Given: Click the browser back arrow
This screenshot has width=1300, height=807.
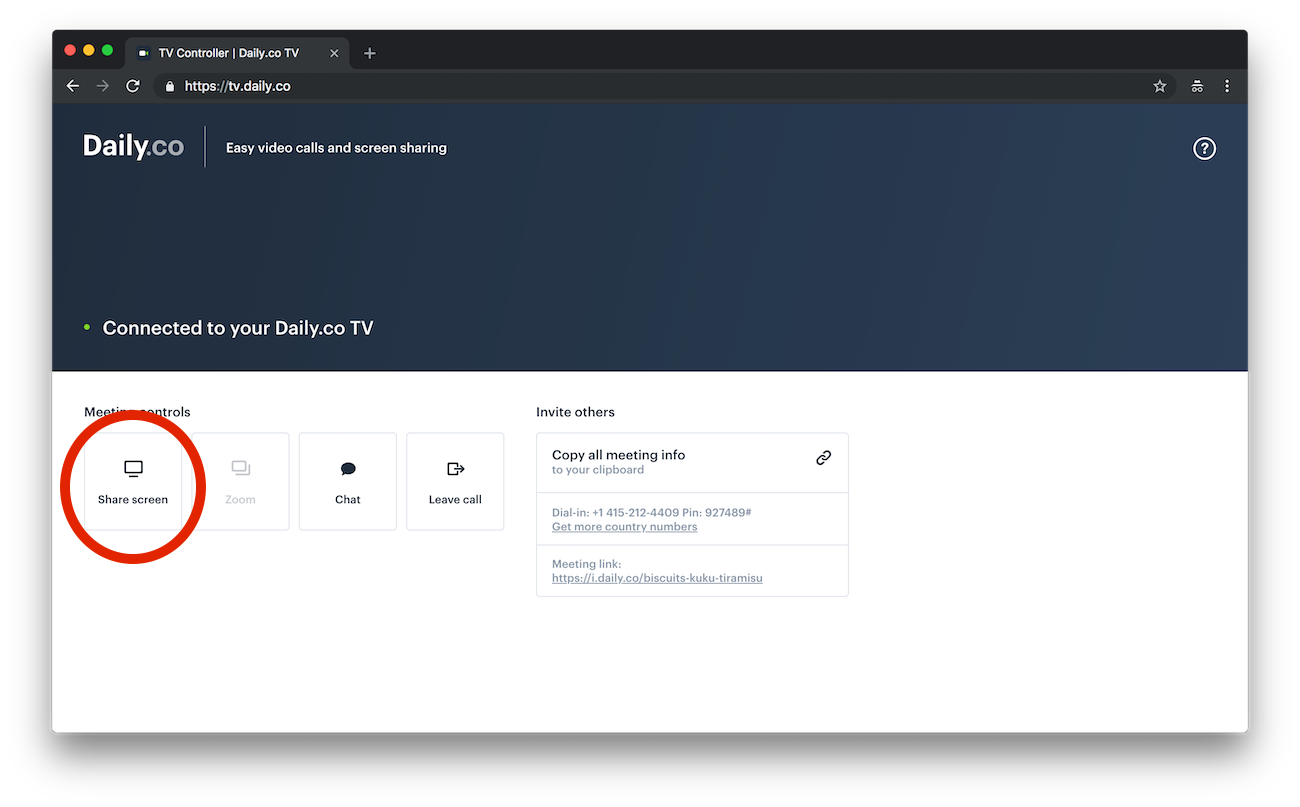Looking at the screenshot, I should pyautogui.click(x=73, y=86).
